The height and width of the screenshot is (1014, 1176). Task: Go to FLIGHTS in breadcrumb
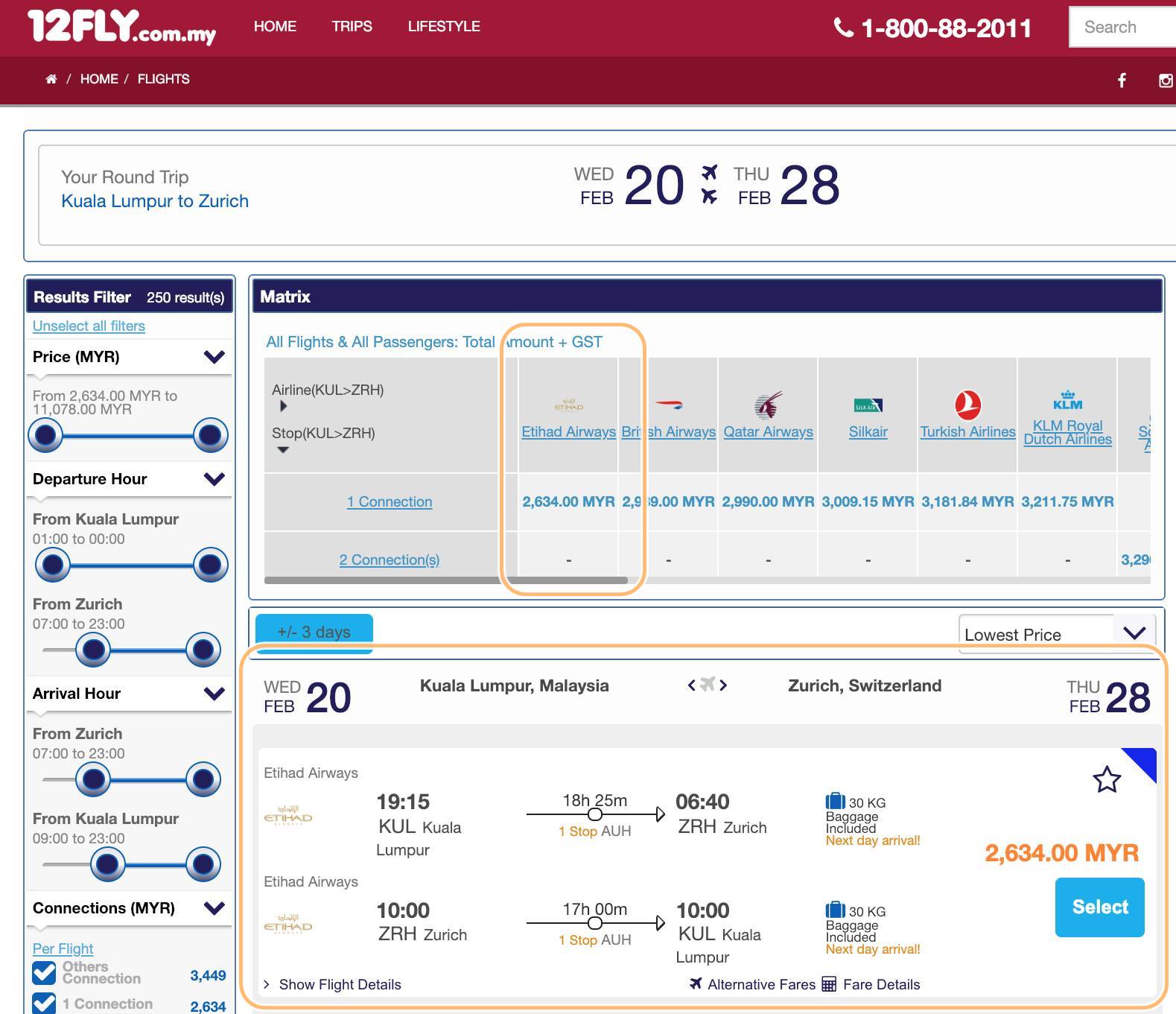[x=164, y=79]
